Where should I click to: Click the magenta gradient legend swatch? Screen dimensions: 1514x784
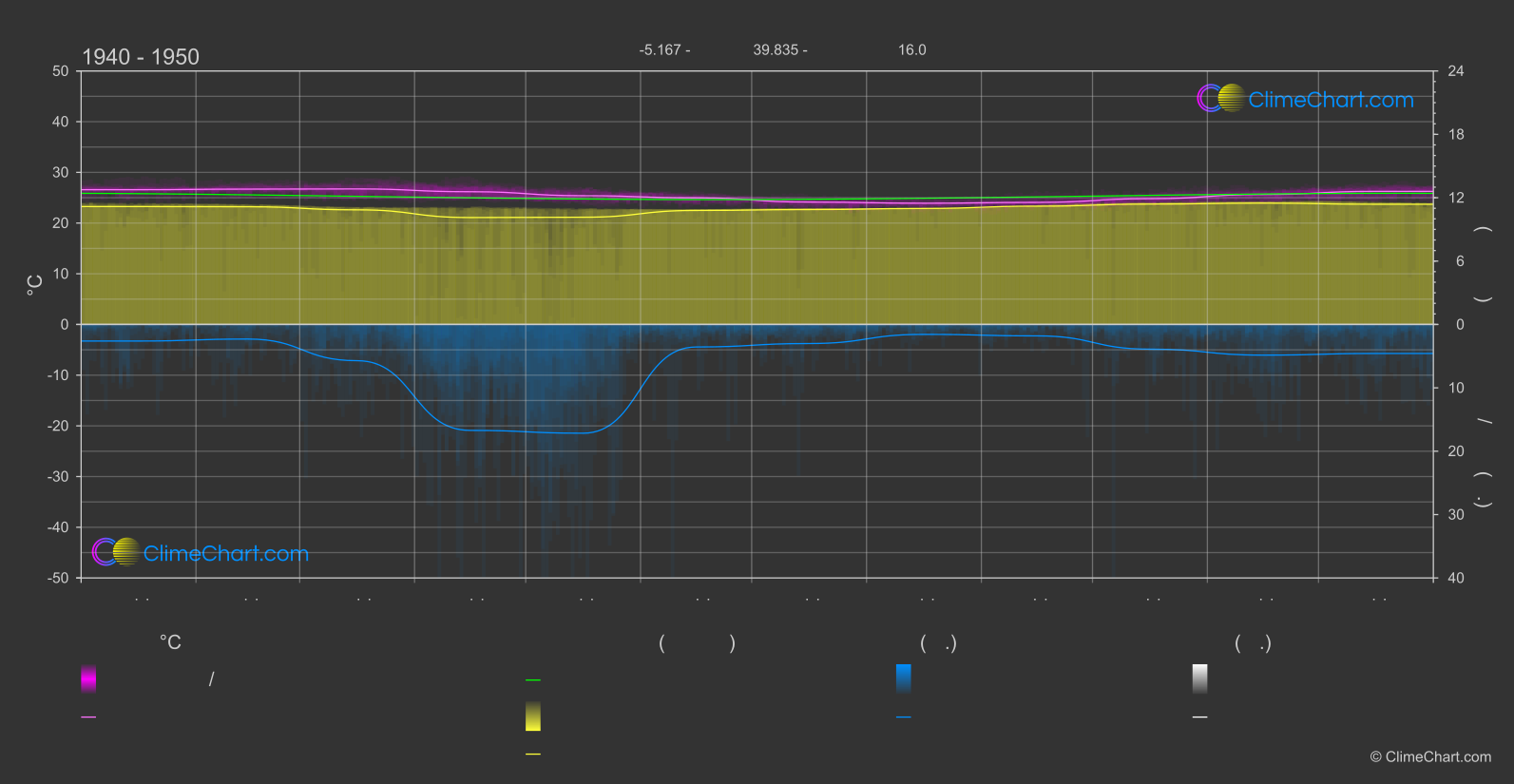tap(88, 679)
